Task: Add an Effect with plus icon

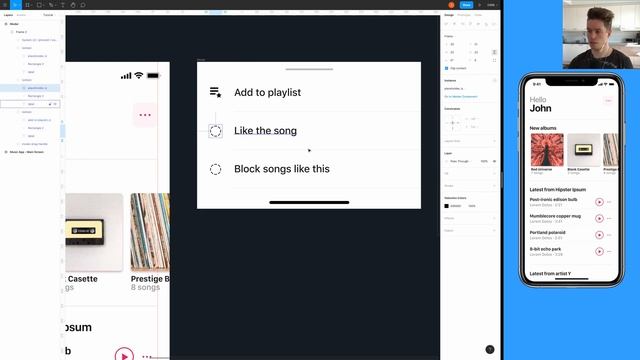Action: click(494, 218)
